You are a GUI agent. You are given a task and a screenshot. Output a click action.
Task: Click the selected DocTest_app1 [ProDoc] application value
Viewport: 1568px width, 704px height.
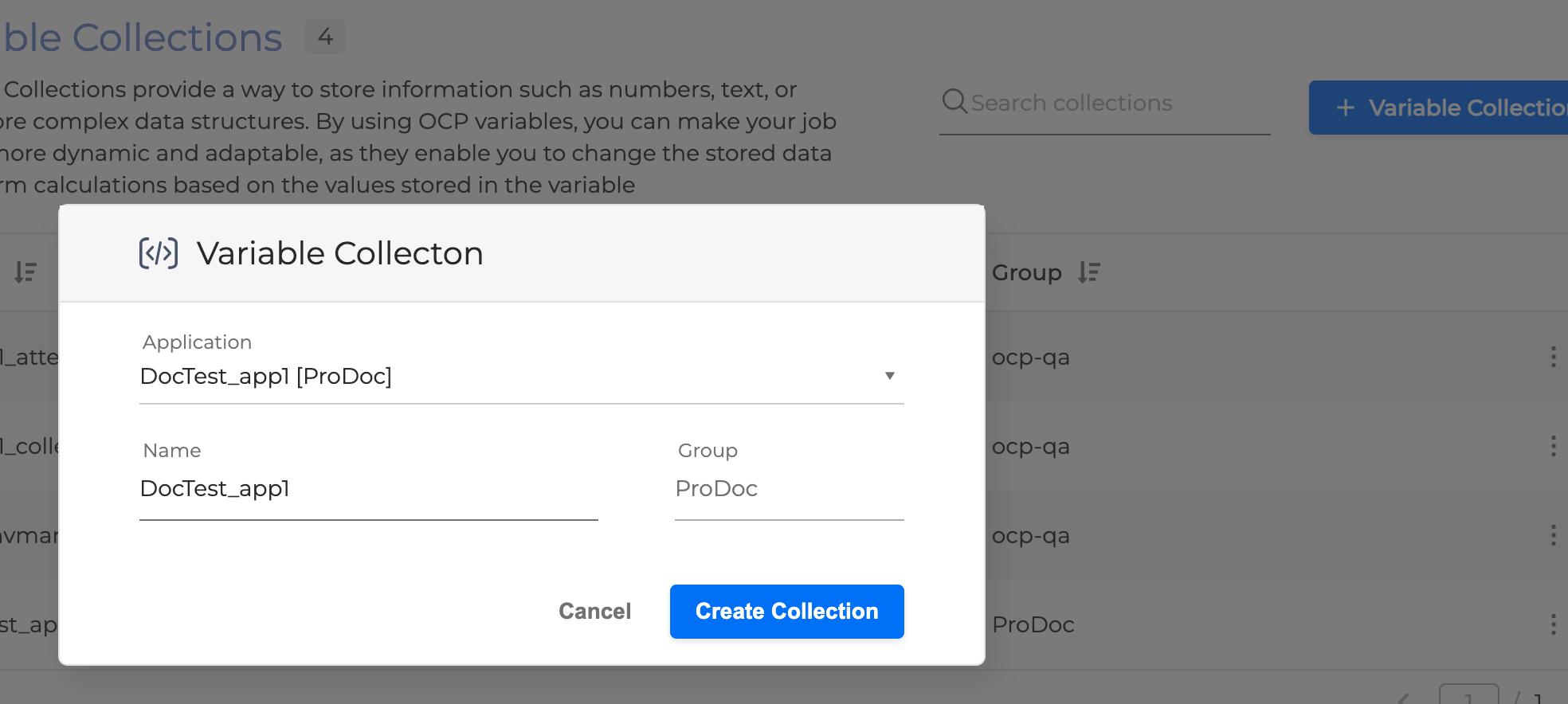[266, 376]
